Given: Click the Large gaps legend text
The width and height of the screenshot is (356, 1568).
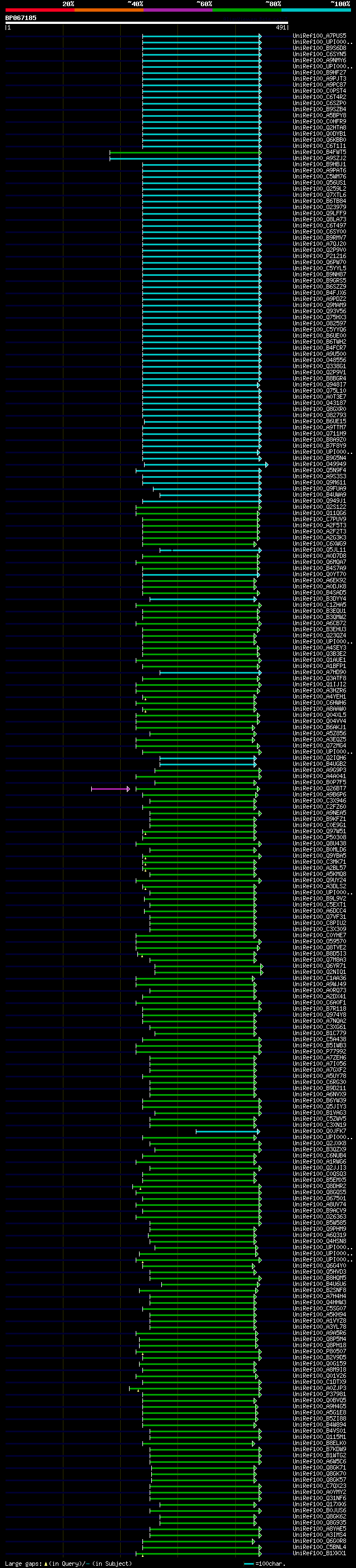Looking at the screenshot, I should [x=68, y=1564].
